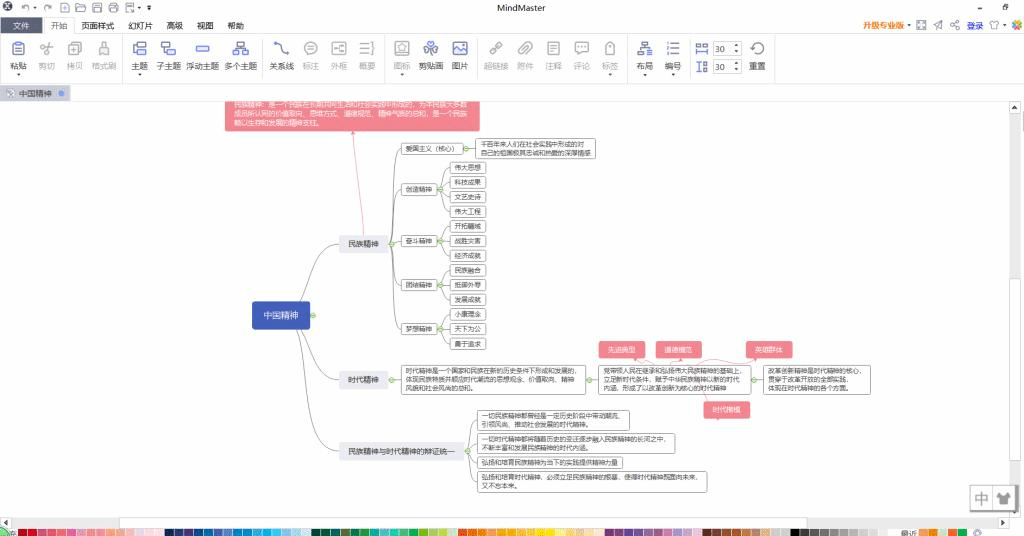The image size is (1024, 536).
Task: Click the 登录 login link
Action: [975, 25]
